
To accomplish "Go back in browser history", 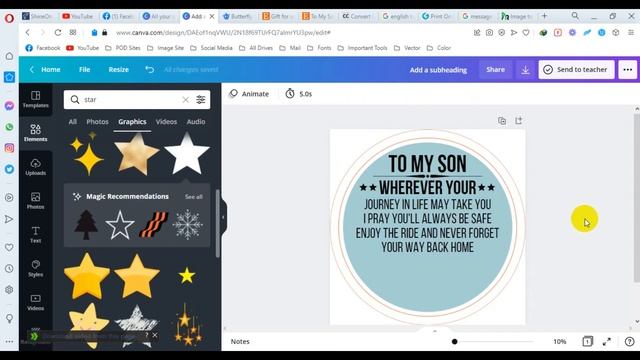I will pyautogui.click(x=28, y=32).
